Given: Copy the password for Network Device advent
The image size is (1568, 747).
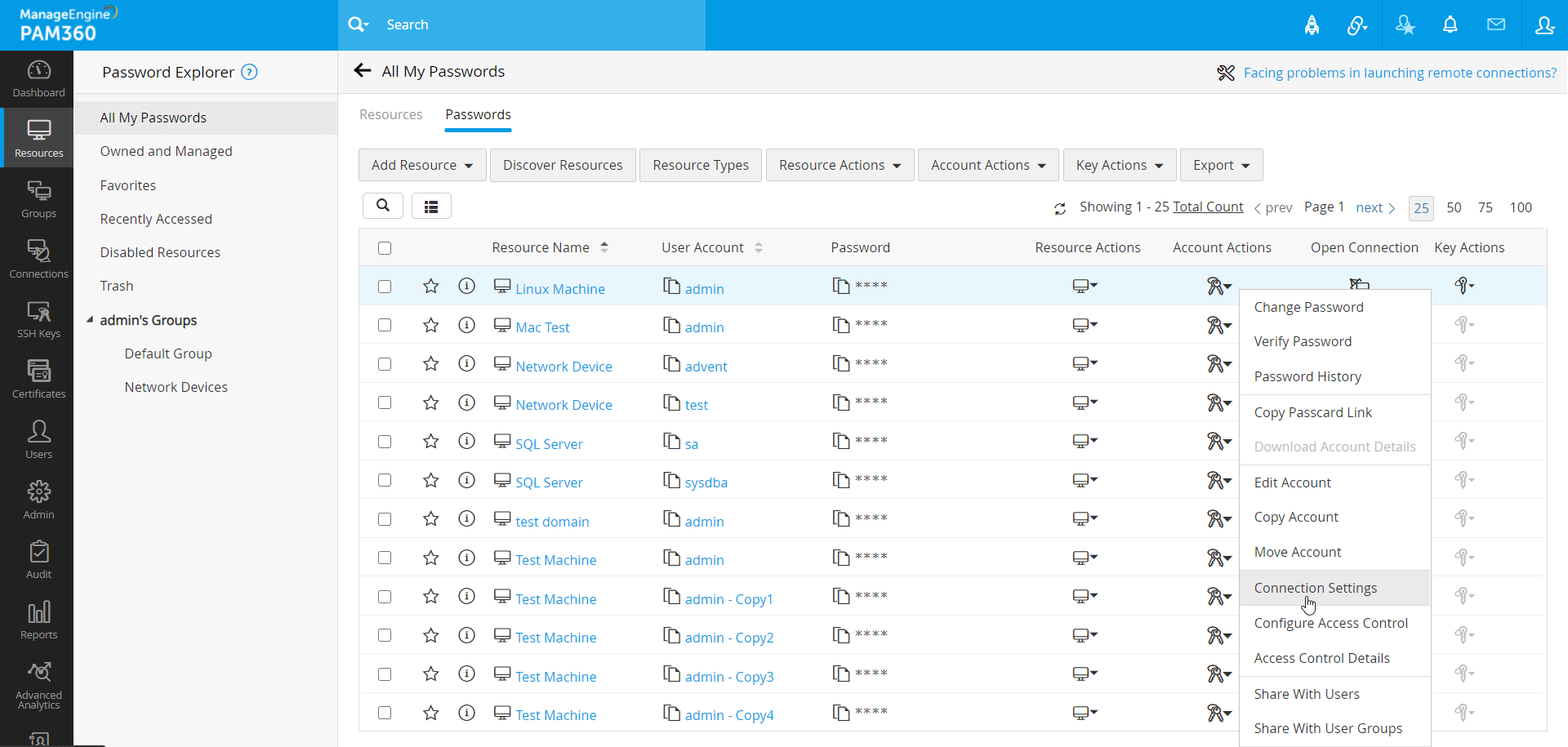Looking at the screenshot, I should [840, 363].
